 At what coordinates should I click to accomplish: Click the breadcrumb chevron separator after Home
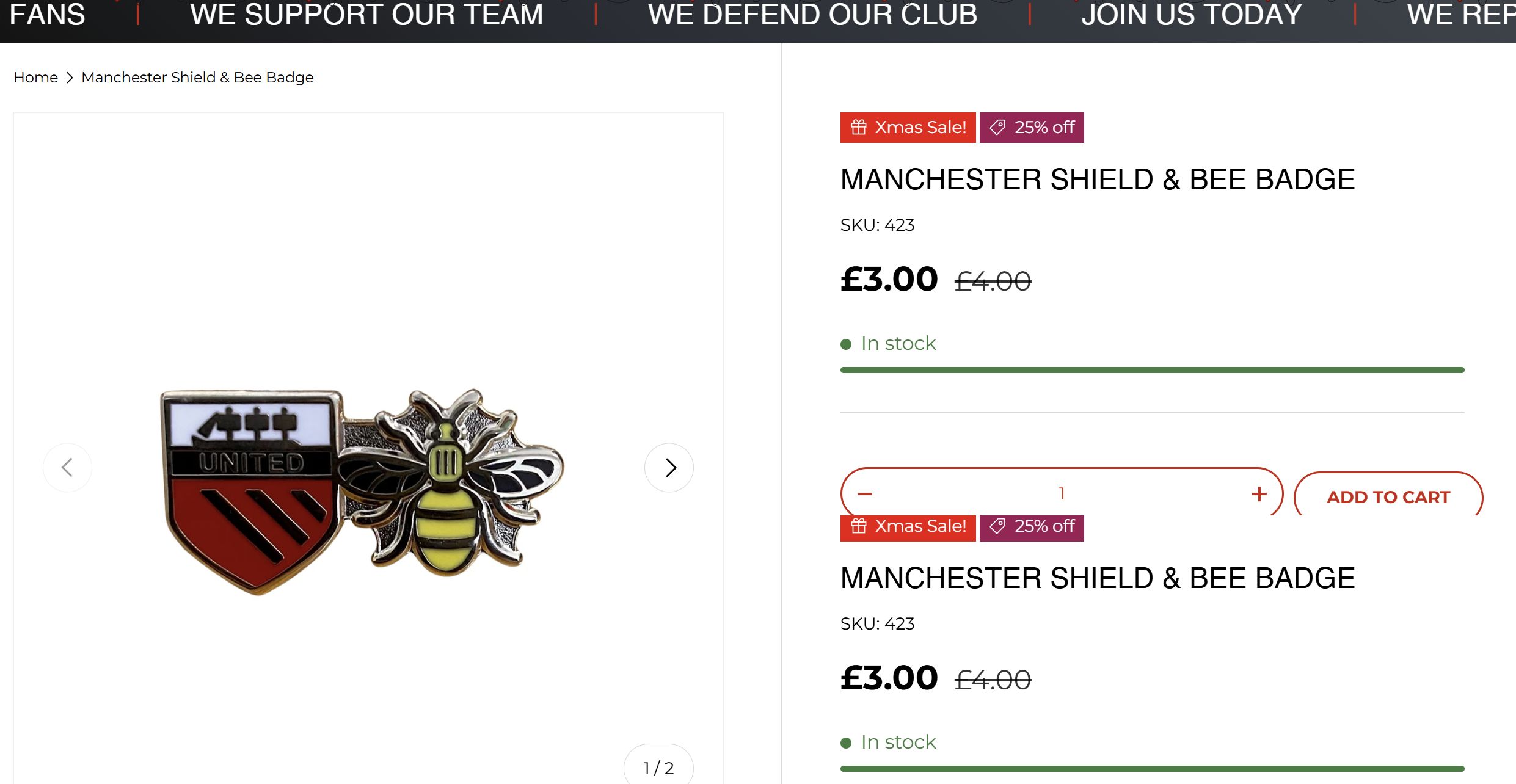click(70, 78)
